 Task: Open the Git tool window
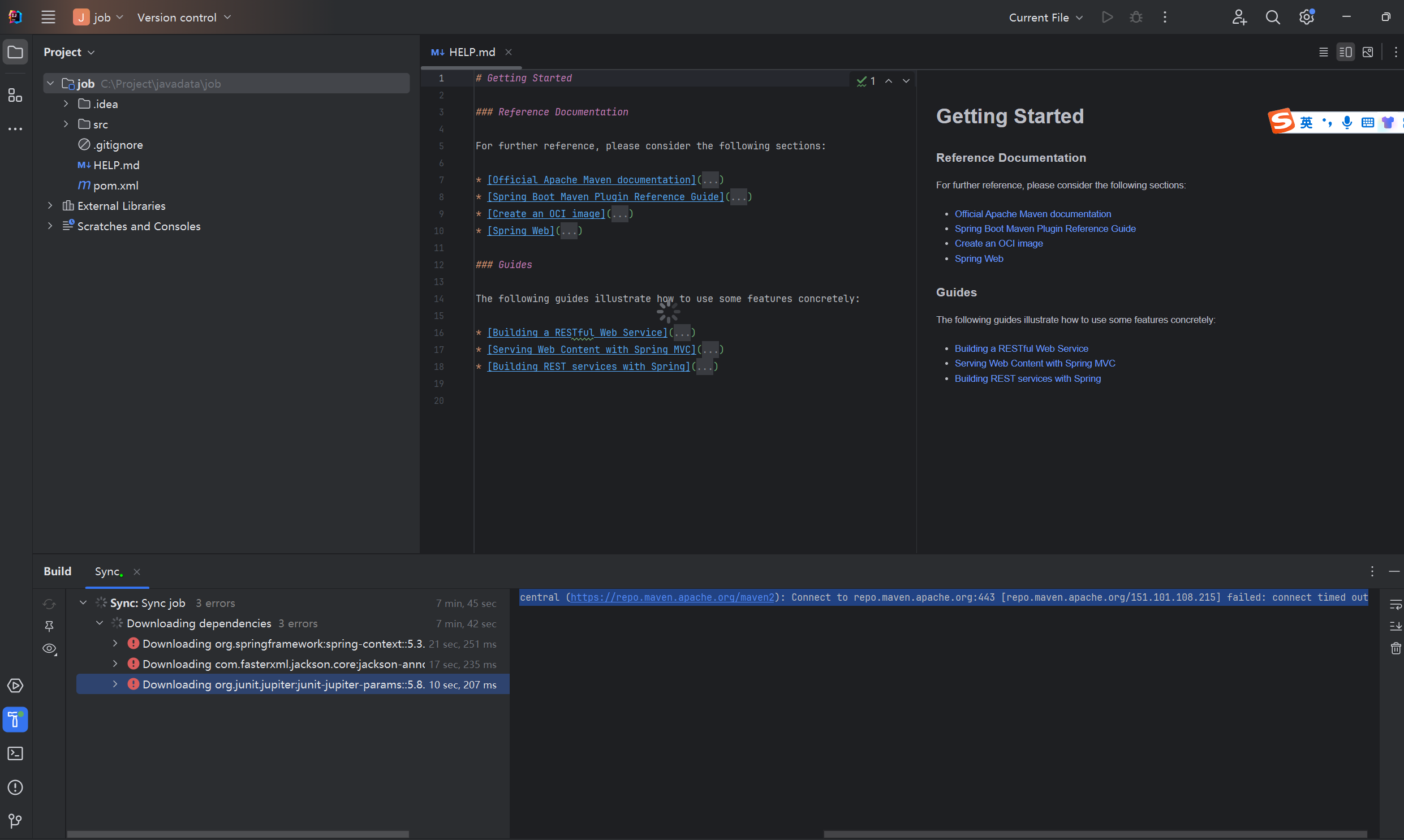pyautogui.click(x=15, y=821)
